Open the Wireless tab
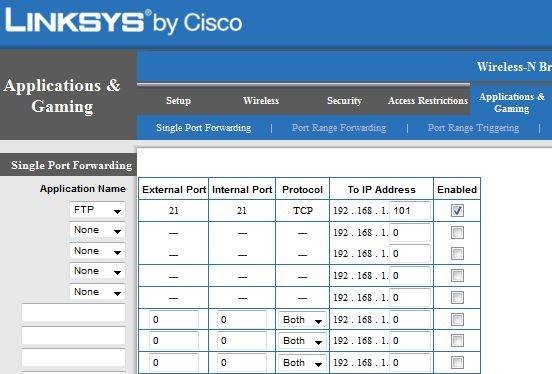The image size is (552, 374). (261, 101)
